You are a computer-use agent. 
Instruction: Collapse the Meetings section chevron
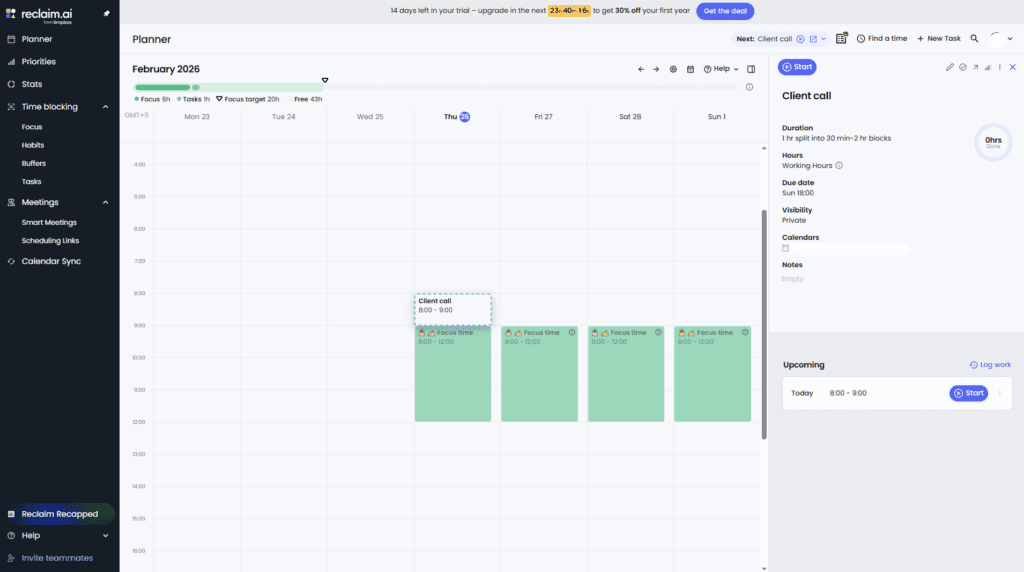click(105, 202)
